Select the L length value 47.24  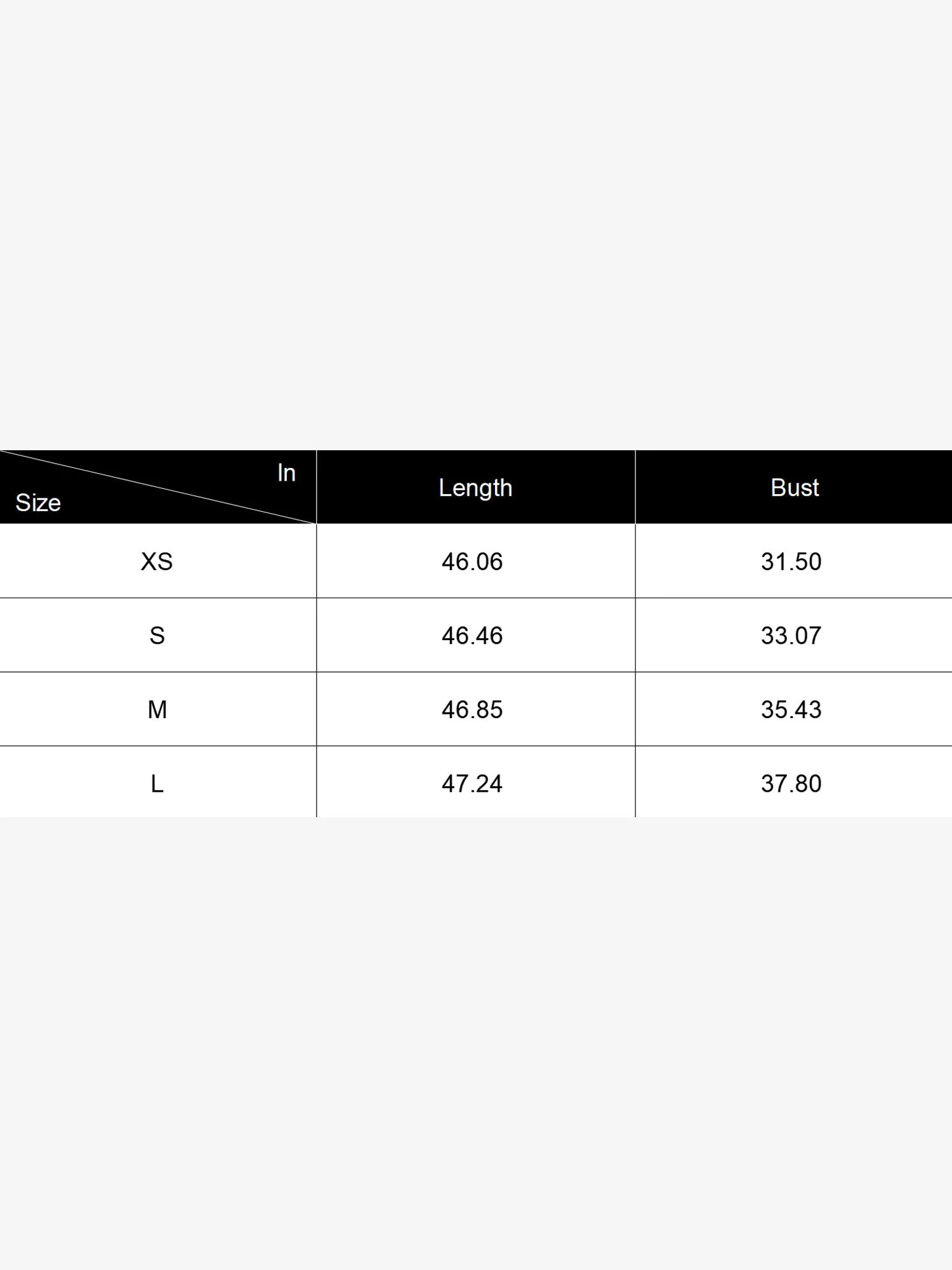pos(472,784)
